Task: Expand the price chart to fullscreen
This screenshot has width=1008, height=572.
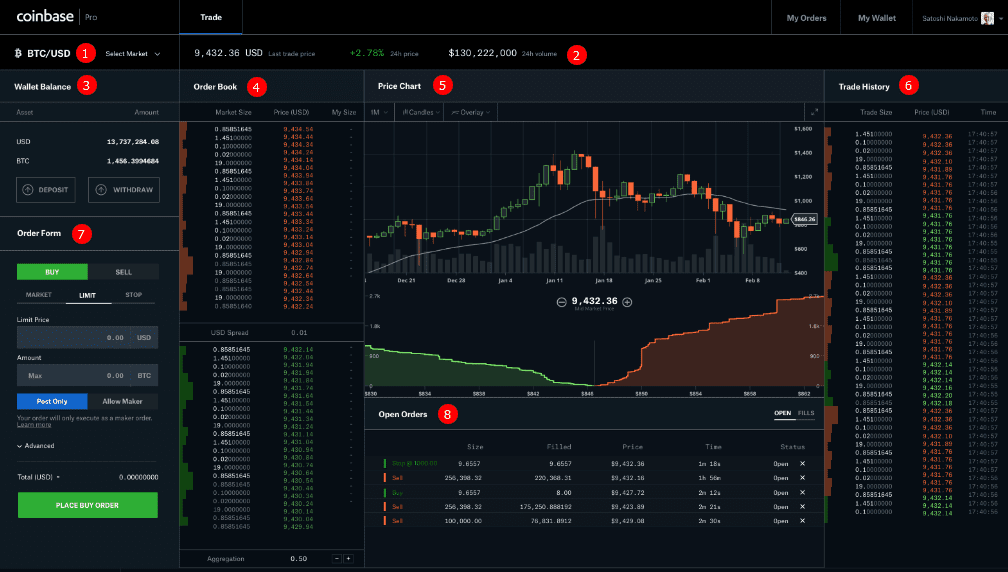Action: tap(814, 112)
